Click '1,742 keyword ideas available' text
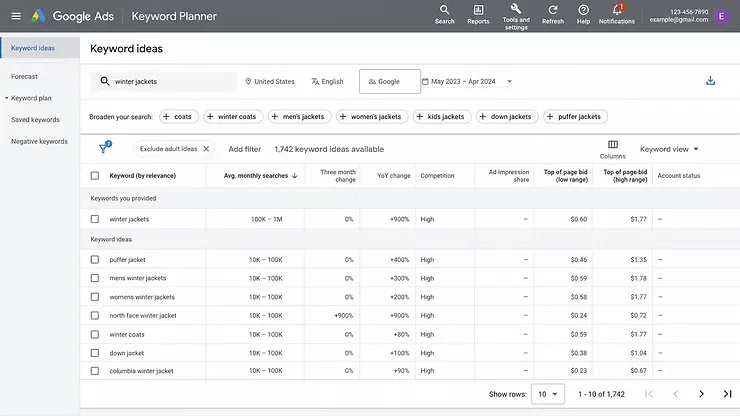The height and width of the screenshot is (416, 740). (x=329, y=149)
